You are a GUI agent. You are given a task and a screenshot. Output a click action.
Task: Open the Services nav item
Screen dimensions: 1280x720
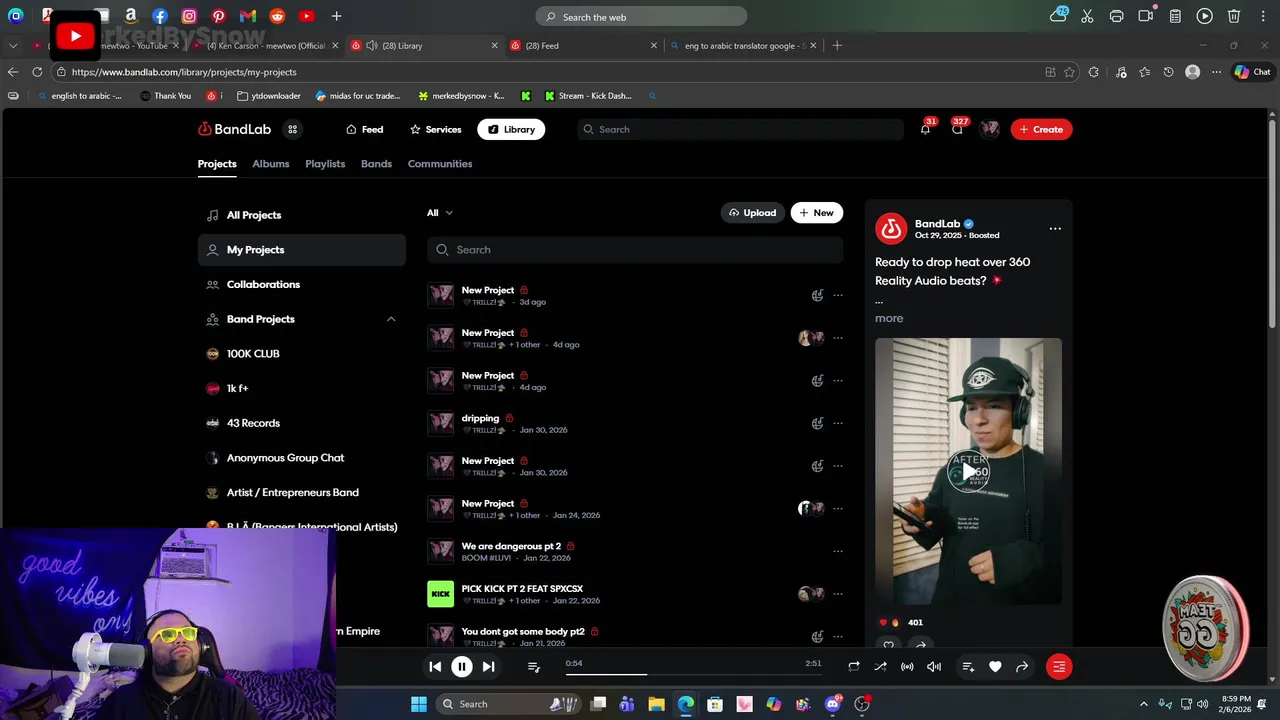435,129
